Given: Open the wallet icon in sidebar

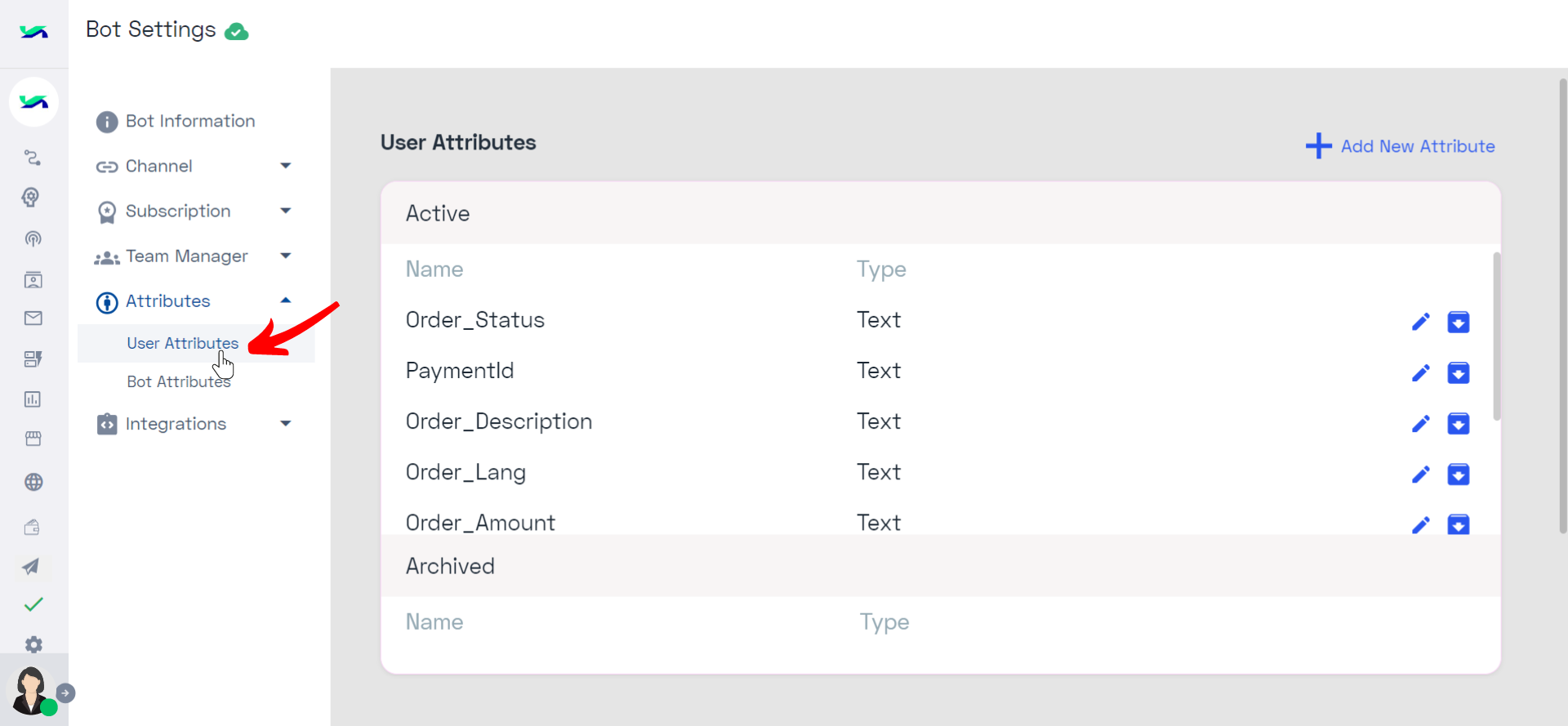Looking at the screenshot, I should [x=32, y=527].
